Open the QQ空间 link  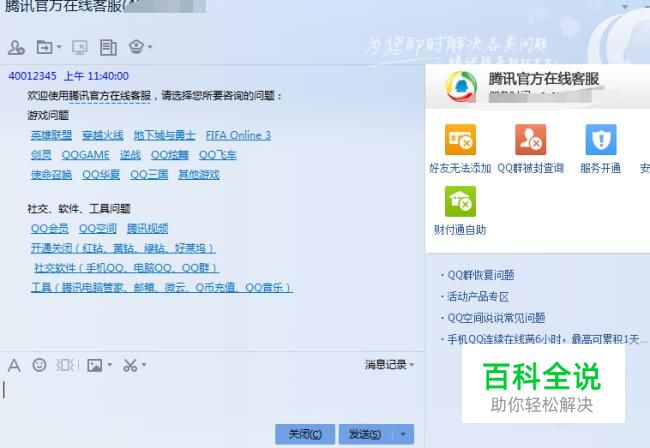(98, 229)
